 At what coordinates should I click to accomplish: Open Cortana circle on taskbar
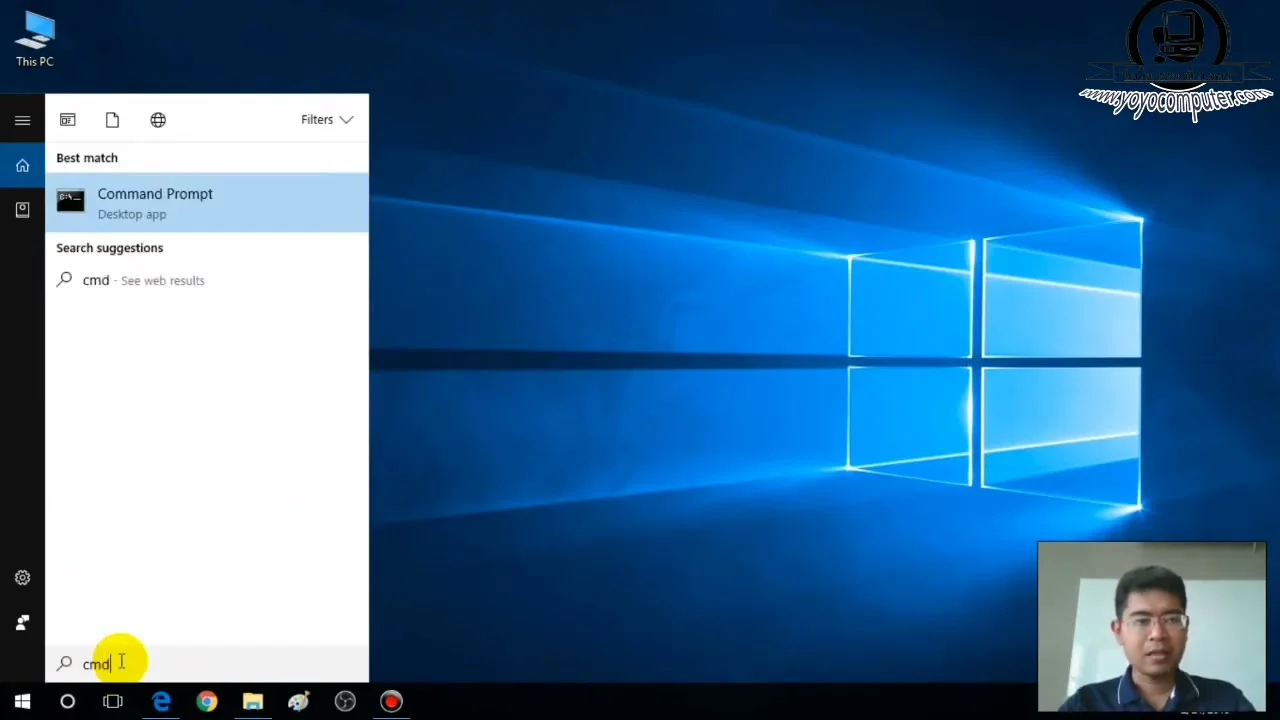click(67, 701)
